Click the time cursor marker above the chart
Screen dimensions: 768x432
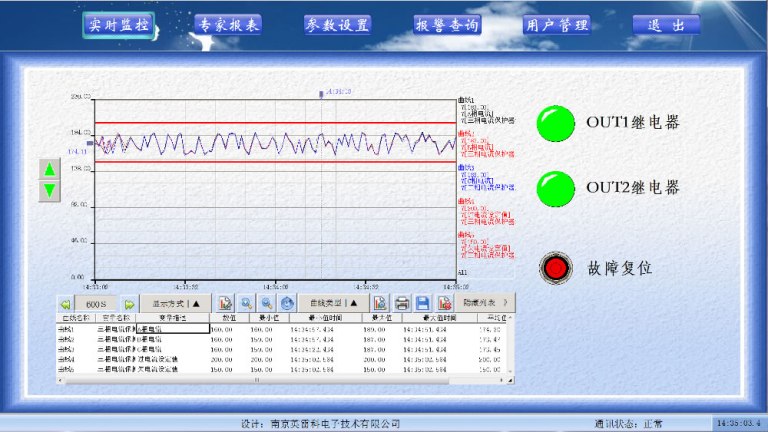point(321,94)
